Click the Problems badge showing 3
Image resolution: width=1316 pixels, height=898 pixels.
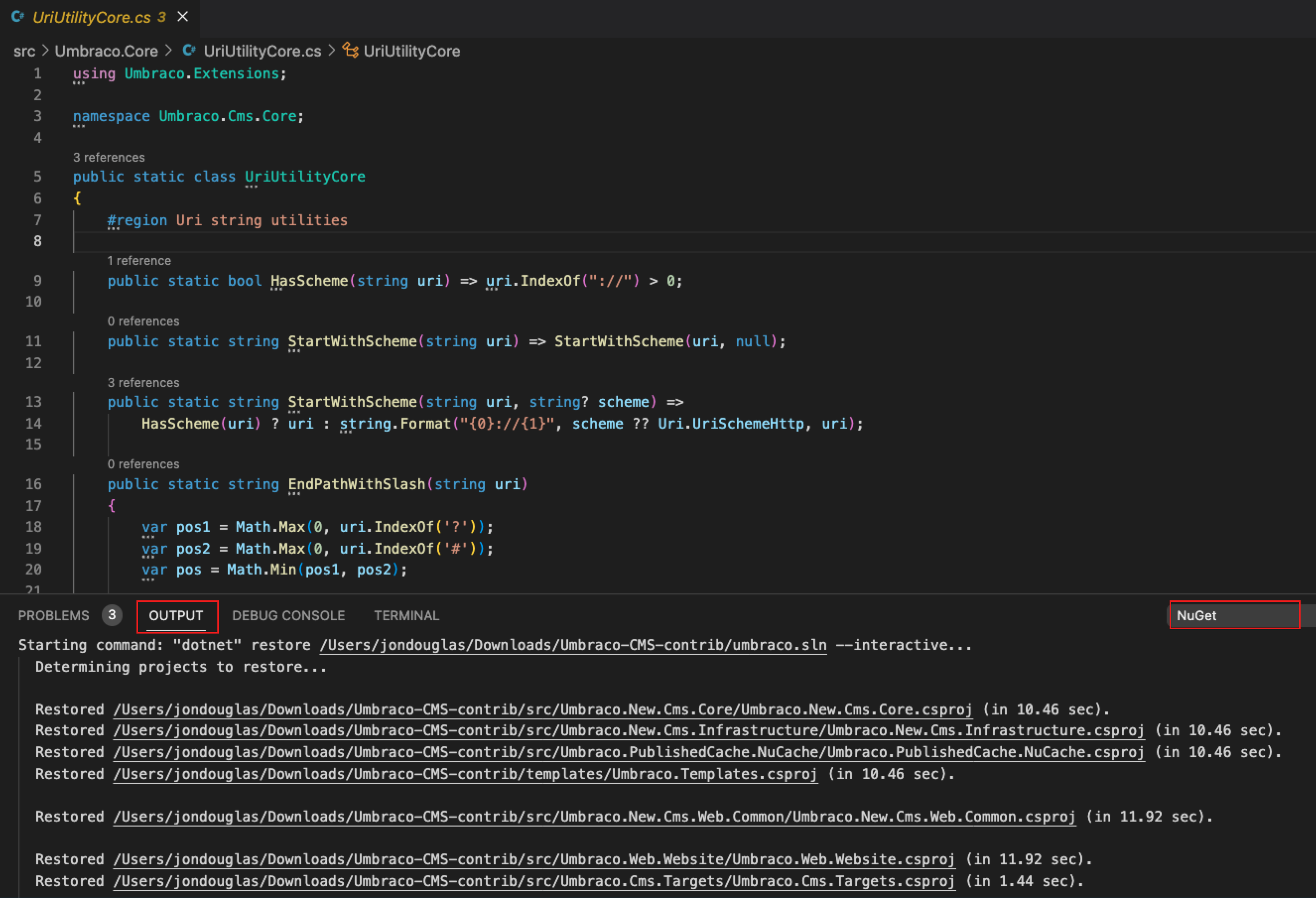112,616
